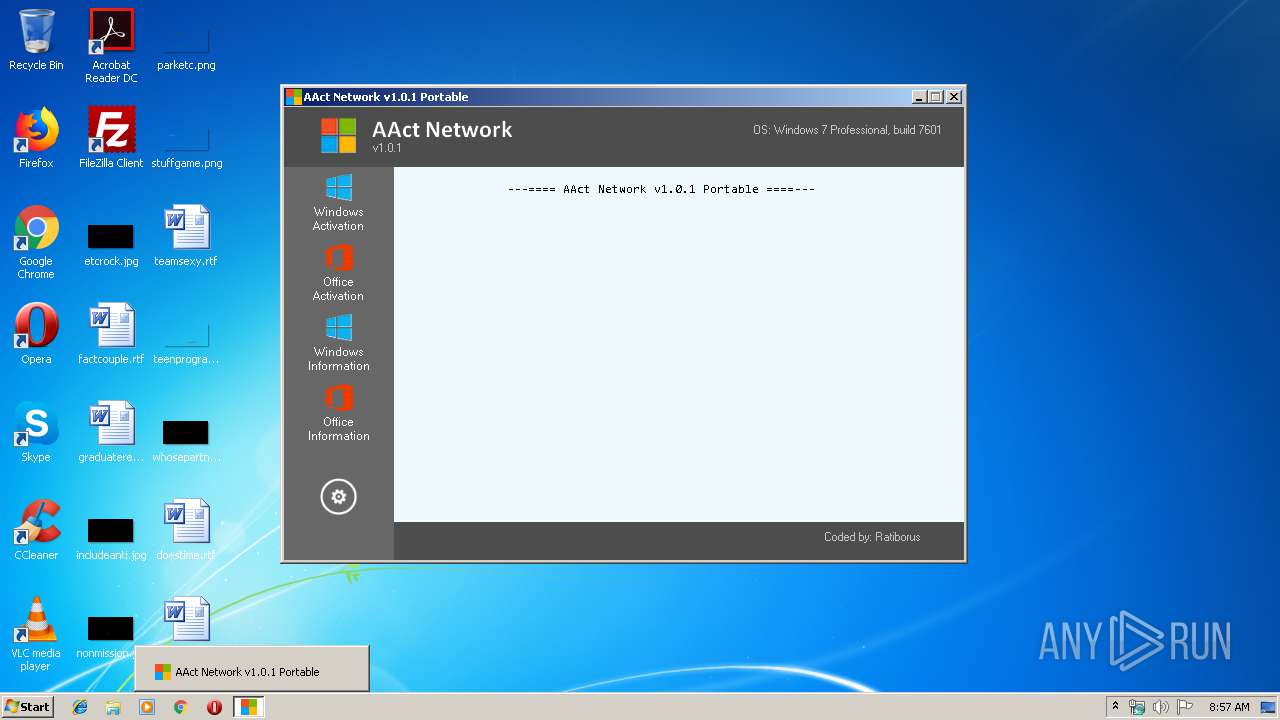Select doestime.rtf document on desktop

point(186,530)
